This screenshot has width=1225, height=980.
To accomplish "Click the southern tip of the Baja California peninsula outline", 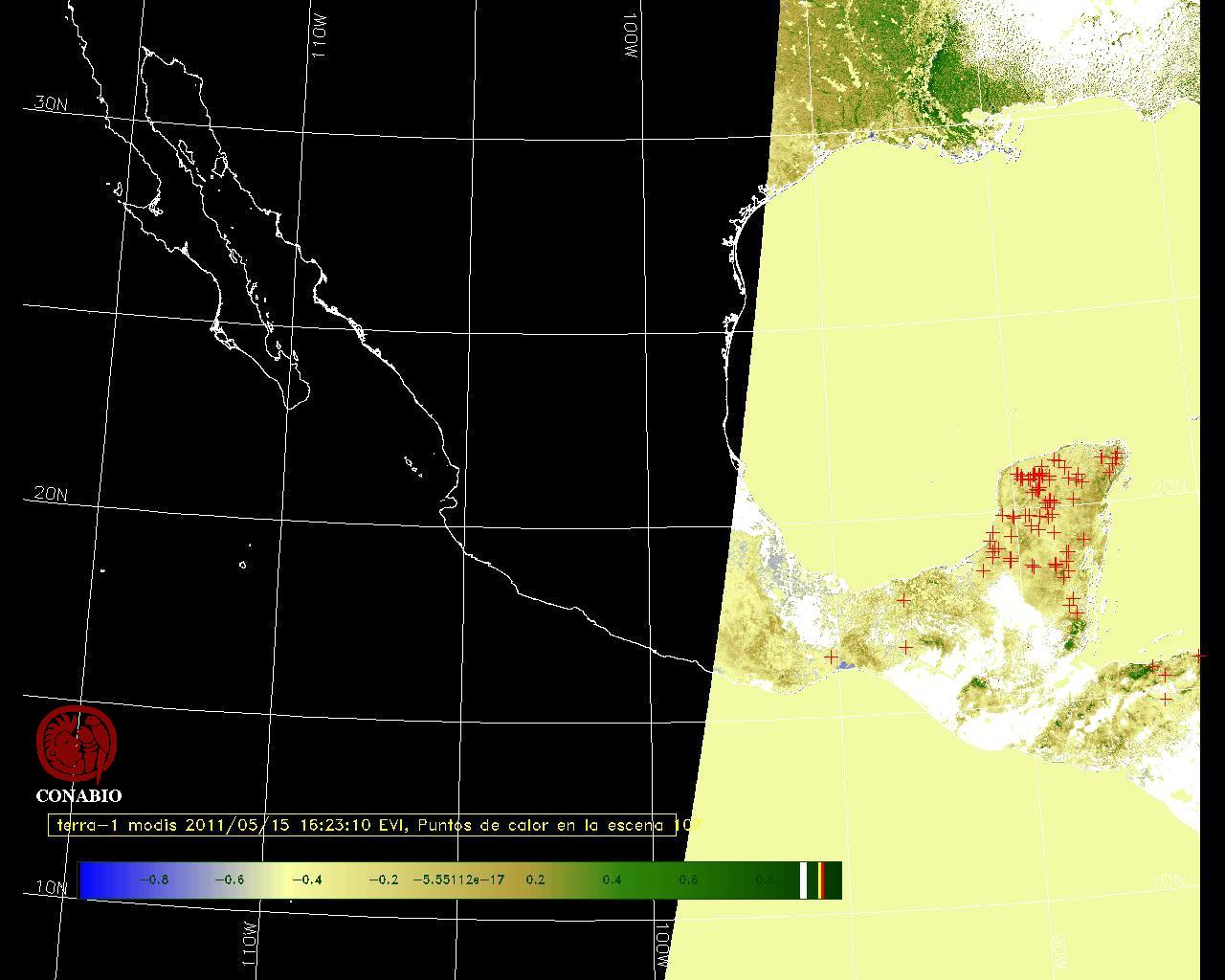I will 290,408.
